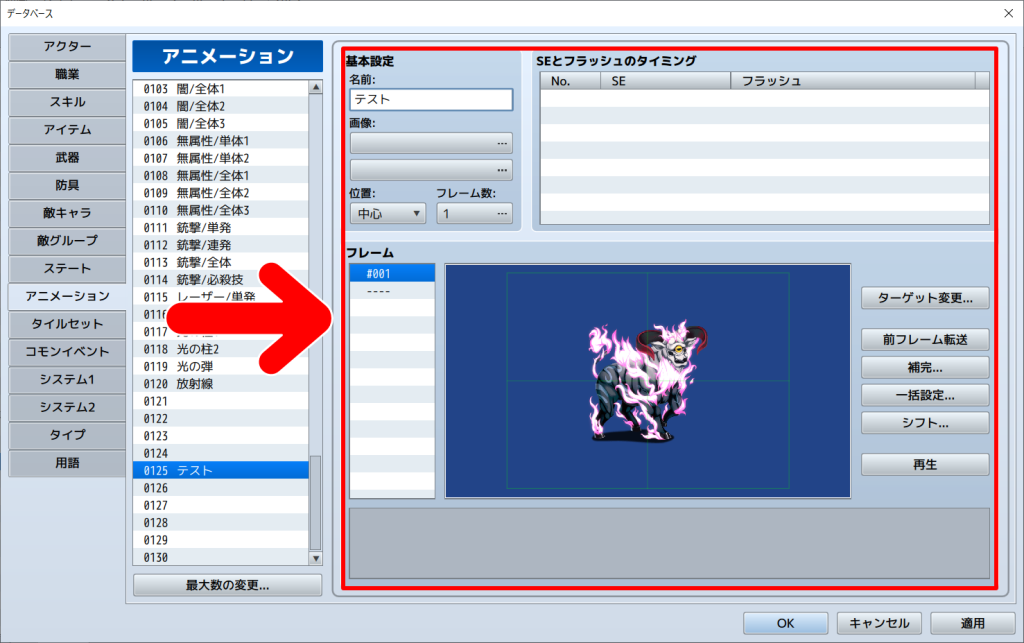Click the 名前 input field
The image size is (1024, 643).
click(431, 99)
